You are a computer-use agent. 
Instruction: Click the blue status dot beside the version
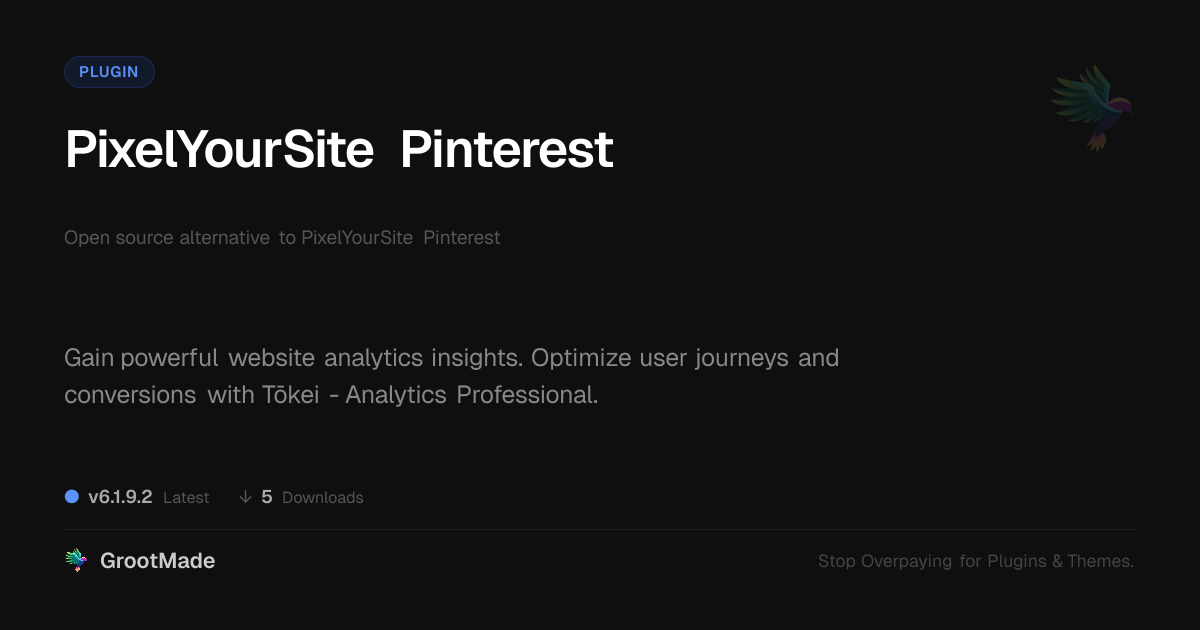click(72, 497)
